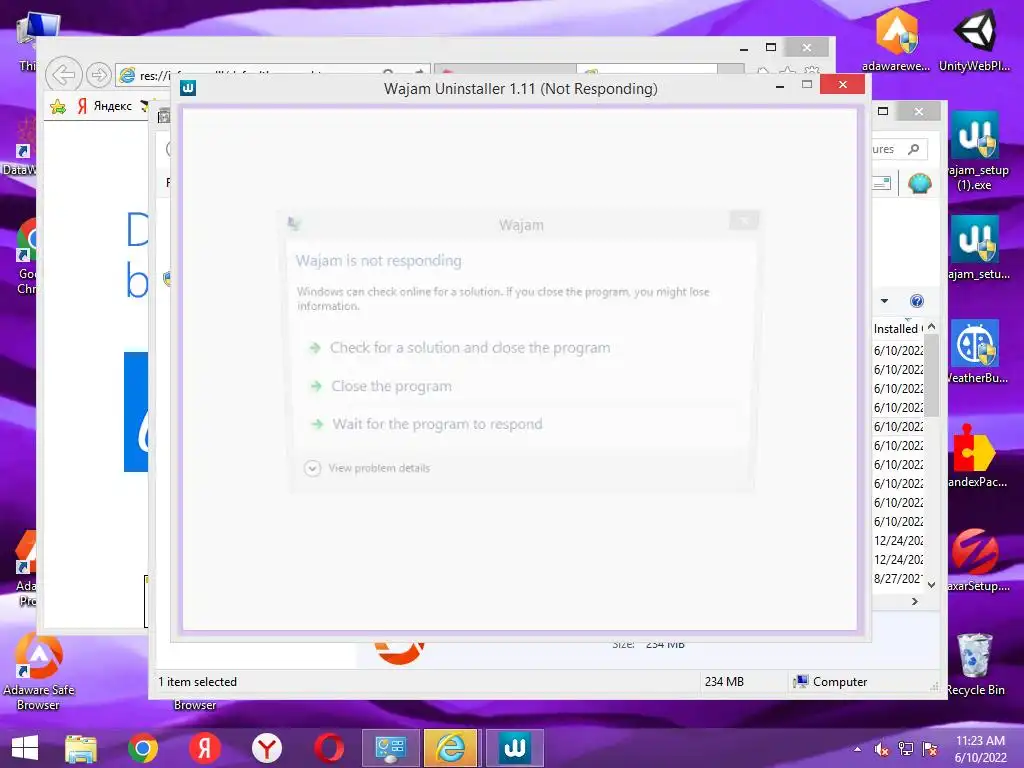
Task: Click the 234 MB status bar size
Action: tap(724, 682)
